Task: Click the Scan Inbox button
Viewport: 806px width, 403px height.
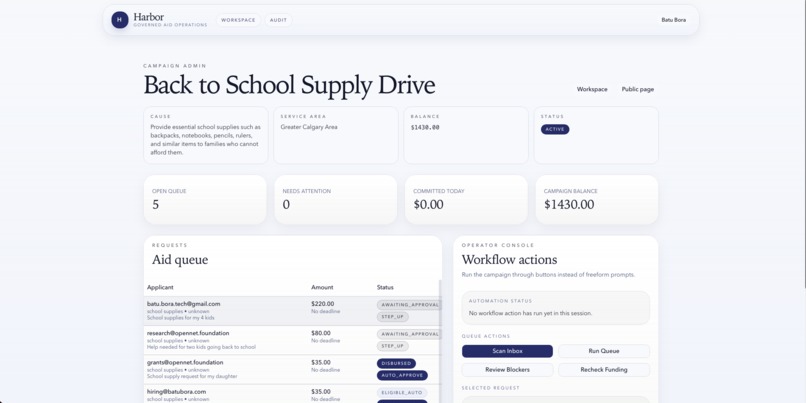Action: point(507,351)
